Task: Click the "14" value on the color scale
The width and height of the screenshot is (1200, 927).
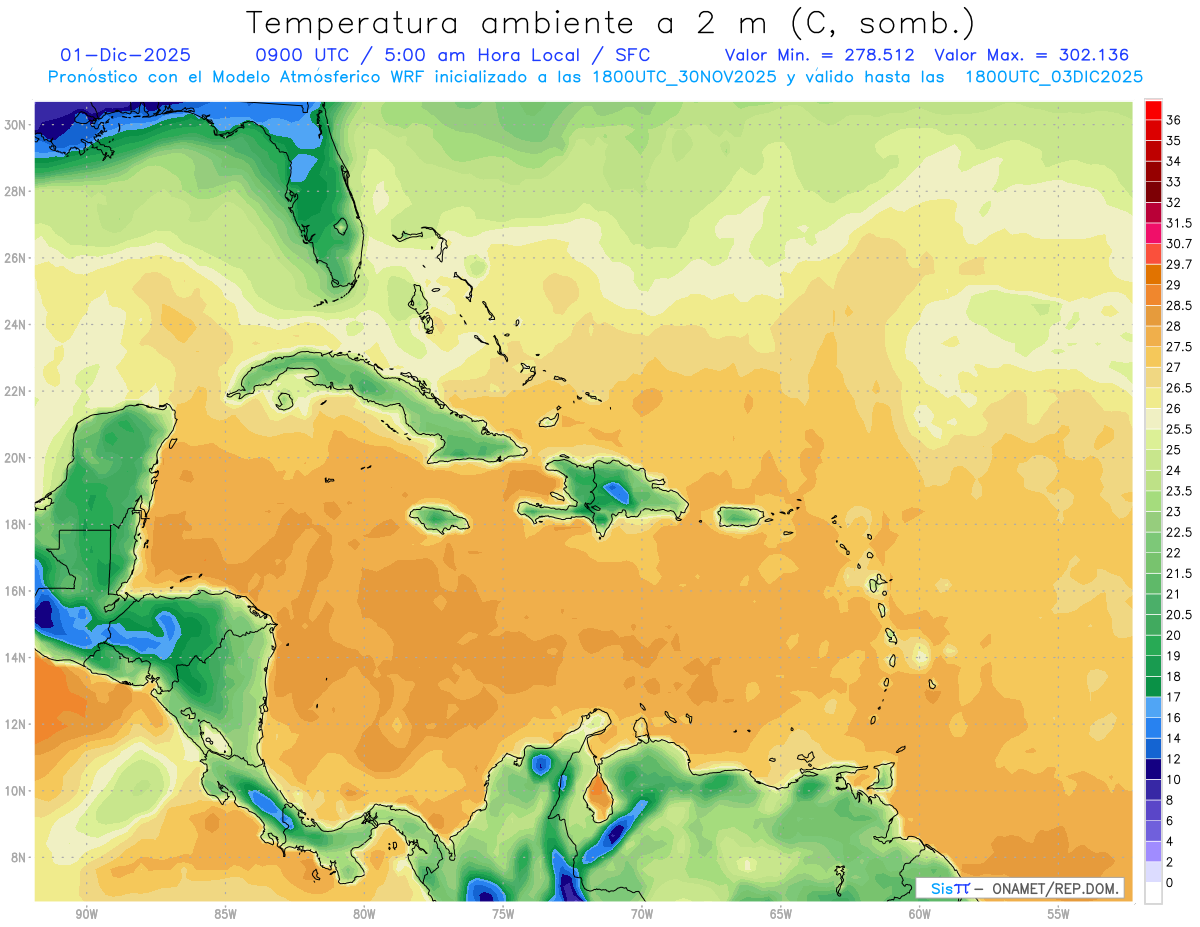Action: [x=1174, y=738]
